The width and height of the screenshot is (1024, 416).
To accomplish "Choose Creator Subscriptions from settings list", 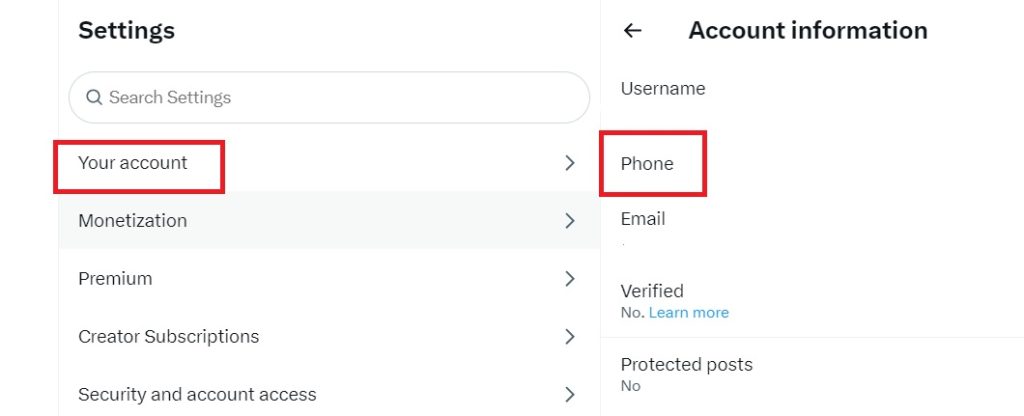I will click(x=169, y=337).
